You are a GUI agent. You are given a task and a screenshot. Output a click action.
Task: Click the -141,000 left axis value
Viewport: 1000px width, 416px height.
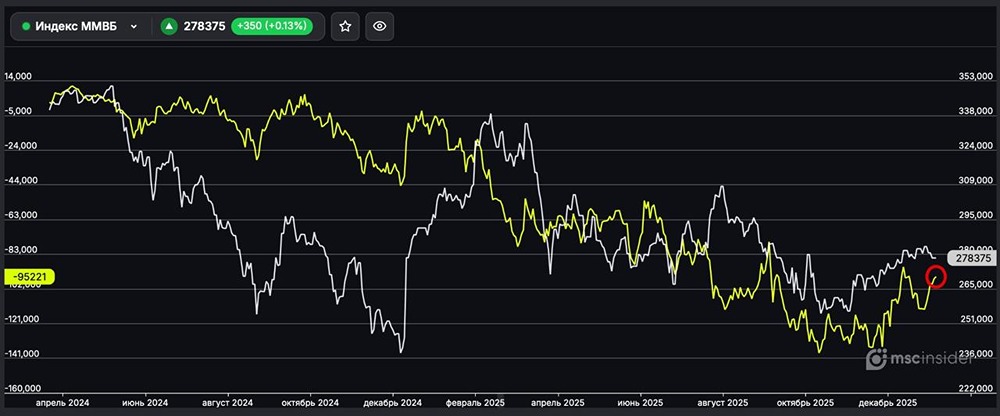coord(22,353)
